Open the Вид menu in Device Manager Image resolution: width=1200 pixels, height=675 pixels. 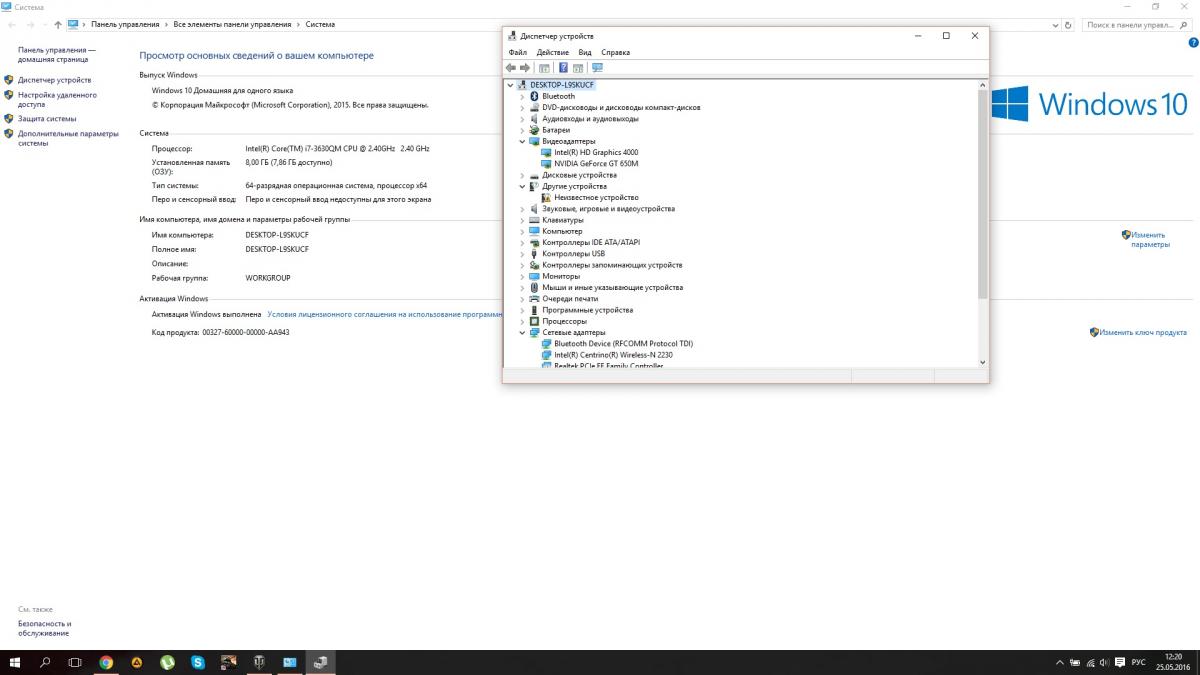(585, 52)
